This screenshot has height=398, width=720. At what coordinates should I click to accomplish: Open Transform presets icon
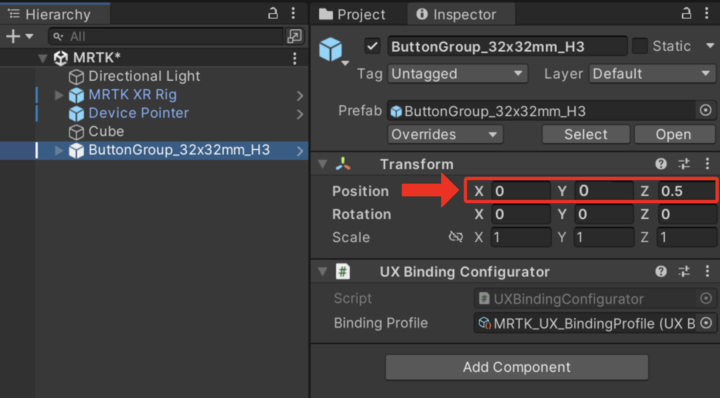click(684, 164)
